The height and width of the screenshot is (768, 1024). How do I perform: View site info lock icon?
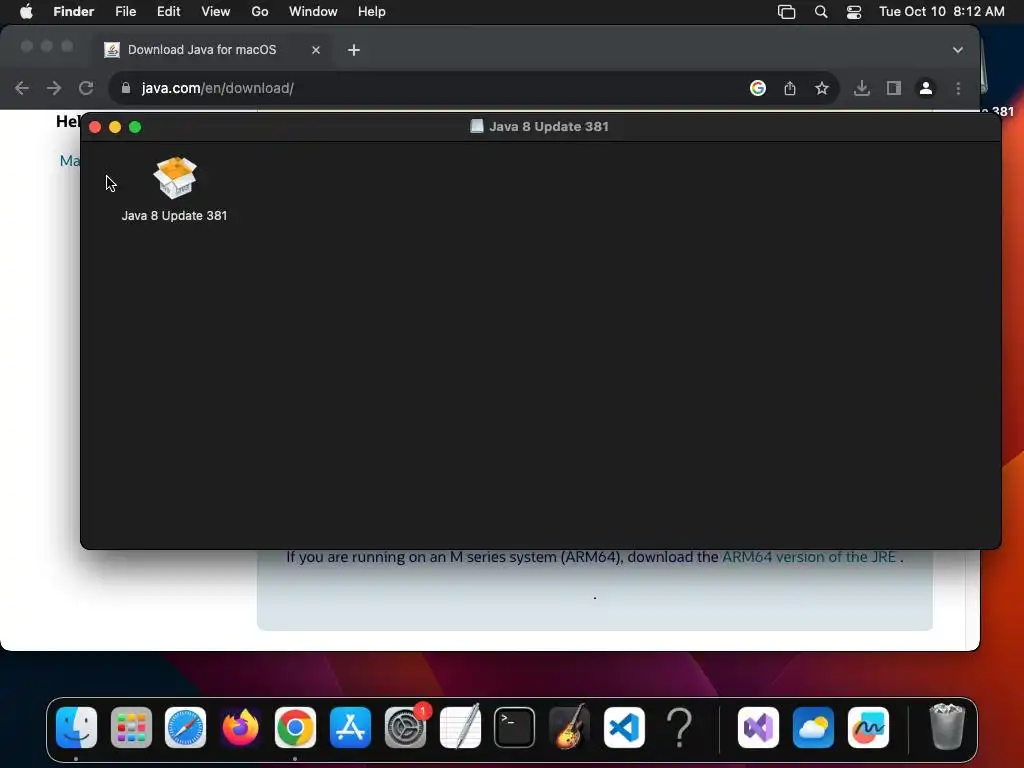pos(126,88)
